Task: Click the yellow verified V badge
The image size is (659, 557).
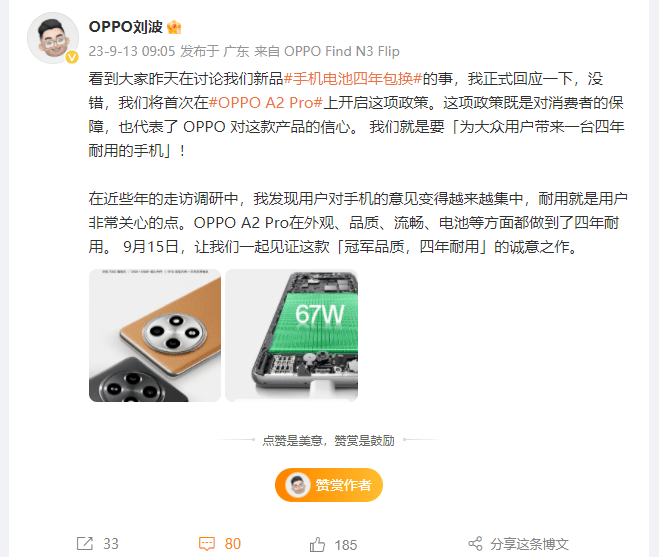Action: click(72, 57)
